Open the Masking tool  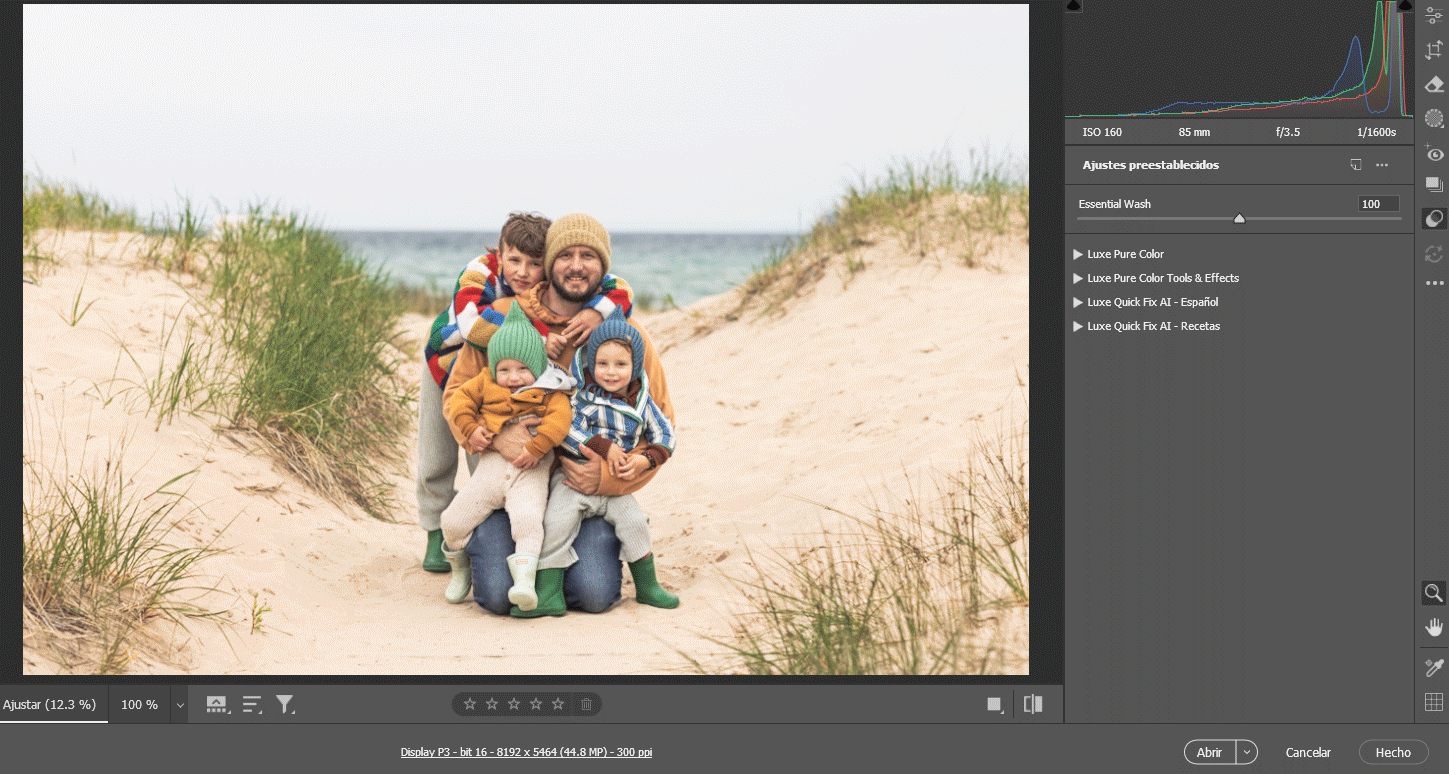tap(1434, 118)
